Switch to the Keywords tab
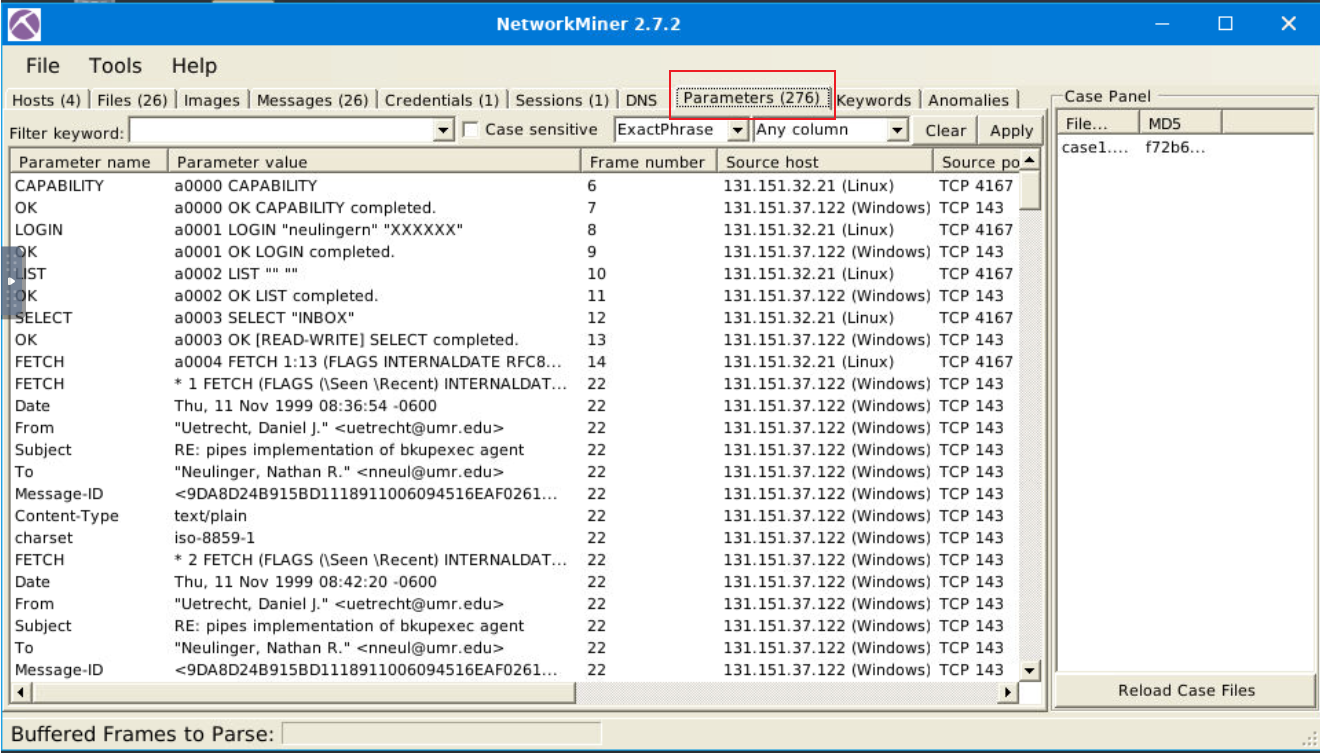Viewport: 1320px width, 753px height. pyautogui.click(x=873, y=100)
